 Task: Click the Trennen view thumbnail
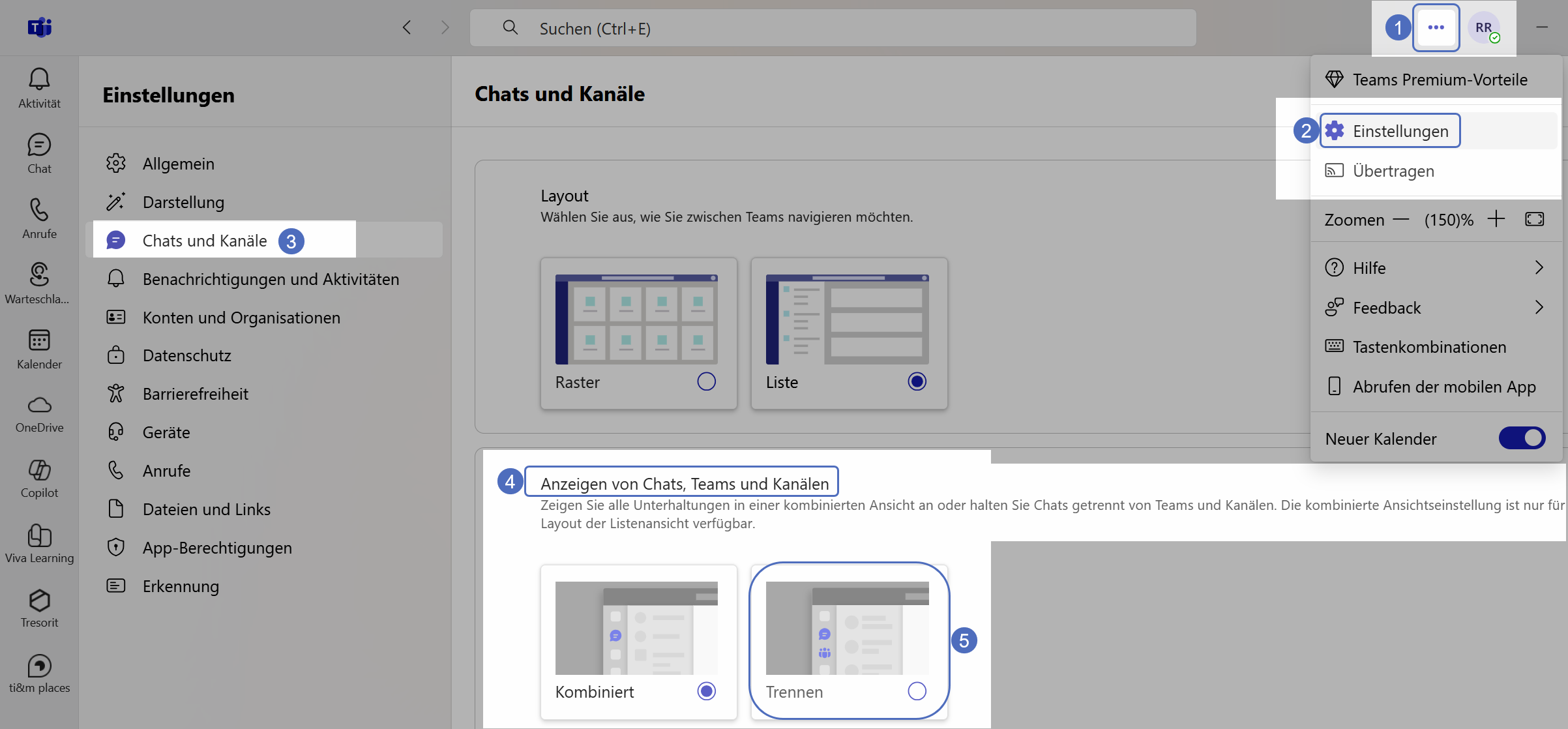(x=848, y=628)
